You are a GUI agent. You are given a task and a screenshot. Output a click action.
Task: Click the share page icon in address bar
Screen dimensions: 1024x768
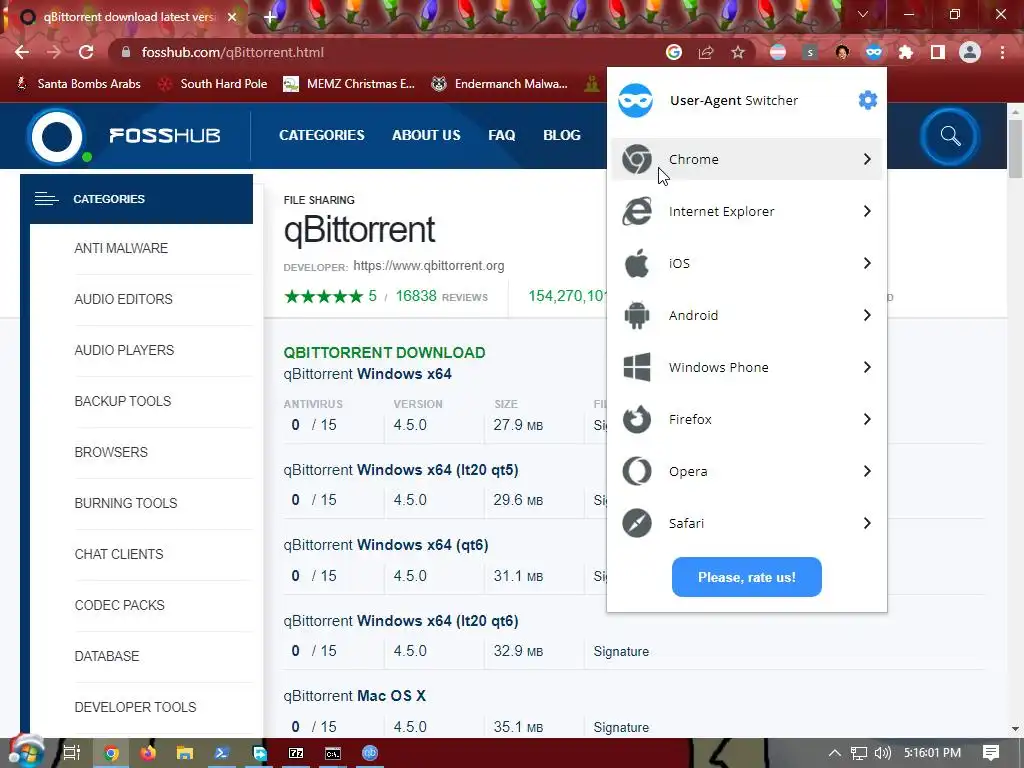706,52
